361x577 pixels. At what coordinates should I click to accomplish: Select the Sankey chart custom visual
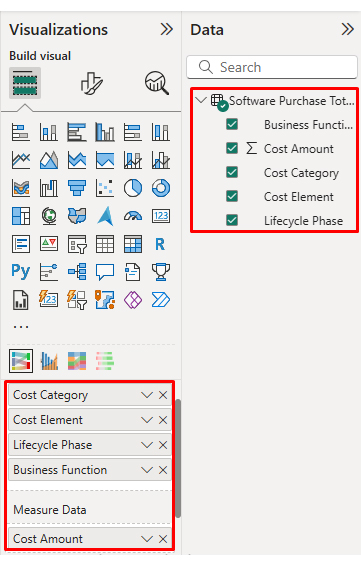21,361
